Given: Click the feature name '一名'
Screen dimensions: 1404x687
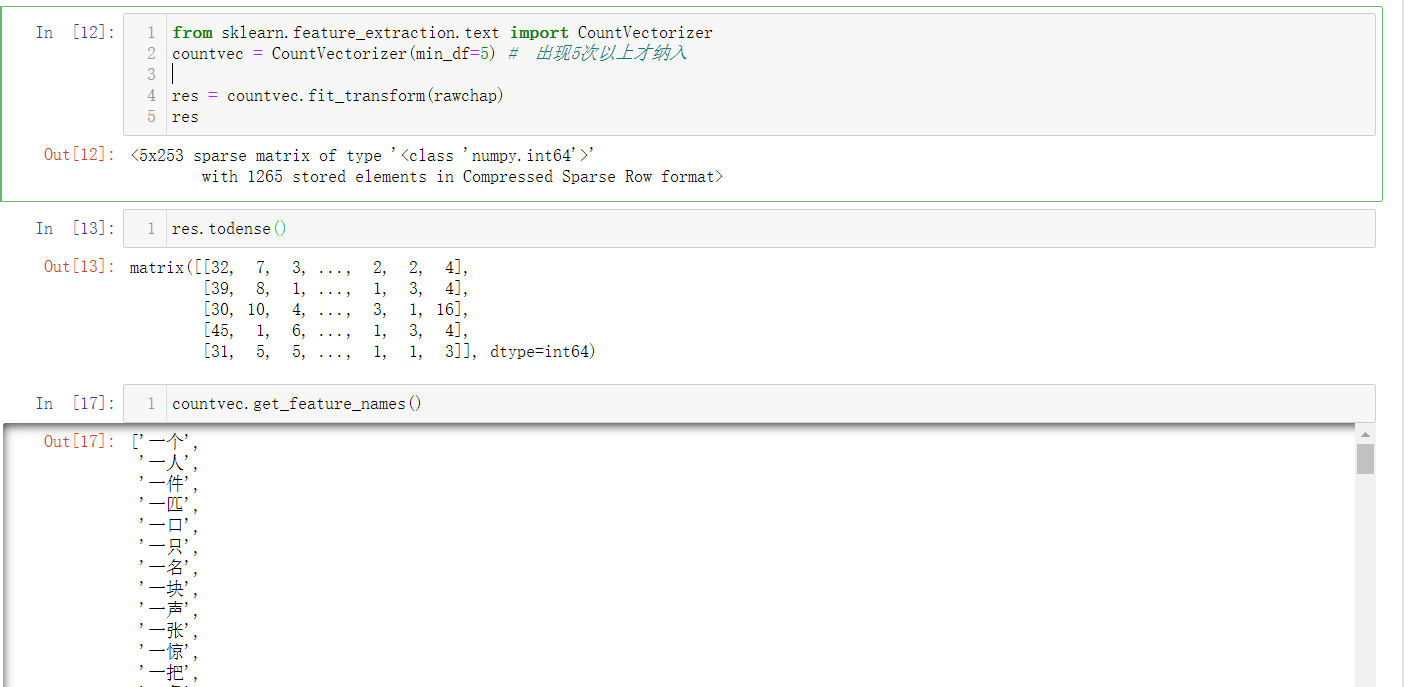Looking at the screenshot, I should (167, 567).
